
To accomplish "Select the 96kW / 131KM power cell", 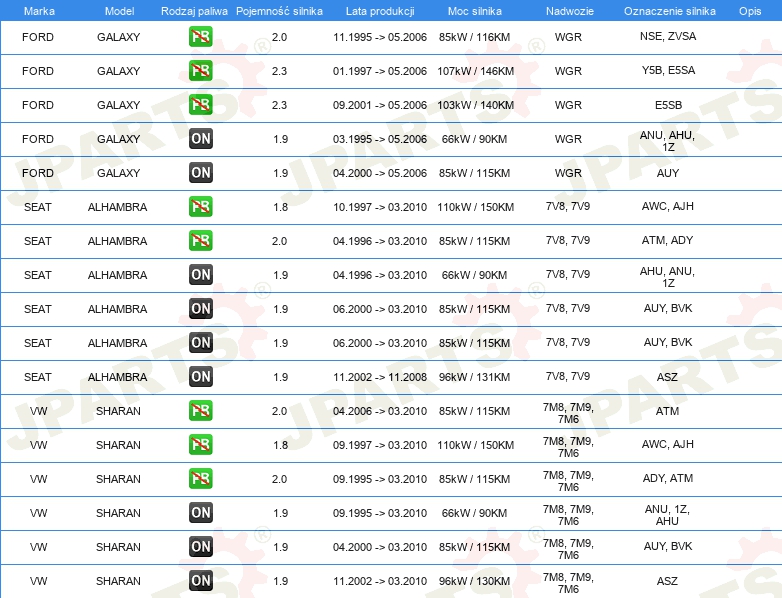I will [x=474, y=377].
